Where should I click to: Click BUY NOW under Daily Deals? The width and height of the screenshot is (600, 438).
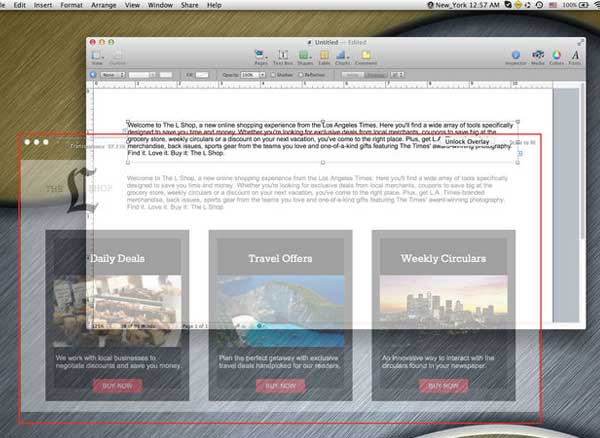click(x=117, y=386)
